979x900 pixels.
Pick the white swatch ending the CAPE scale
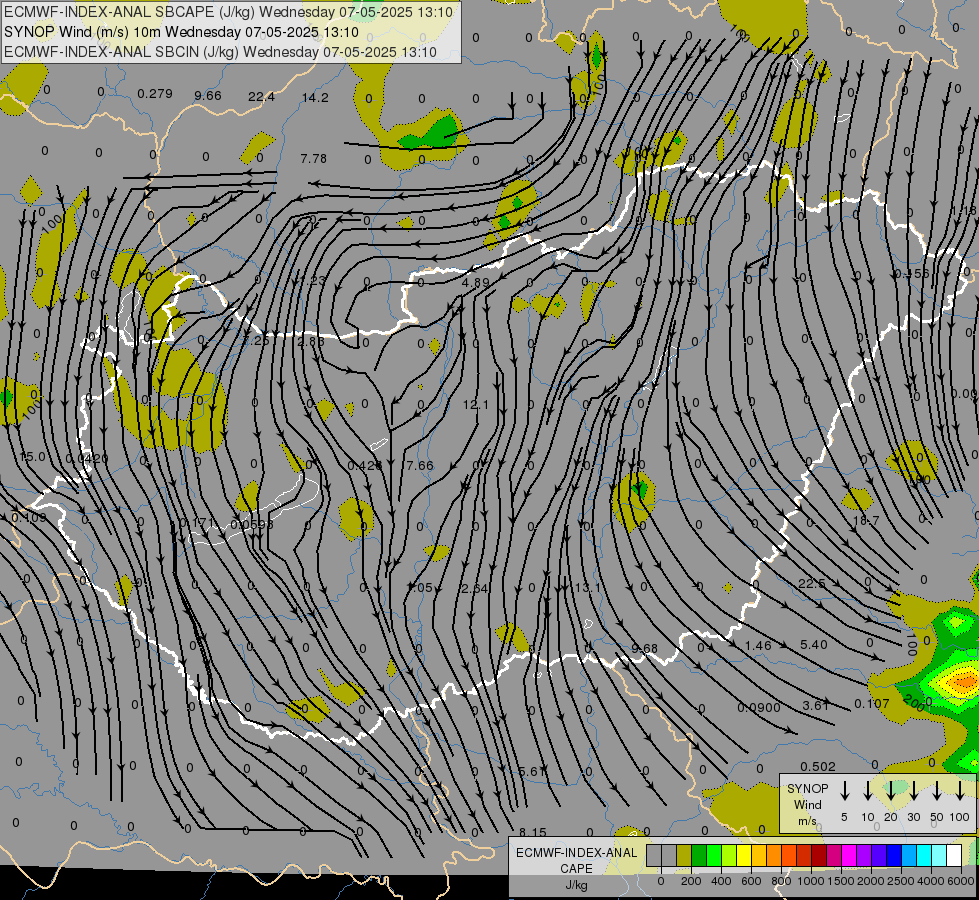(x=954, y=855)
